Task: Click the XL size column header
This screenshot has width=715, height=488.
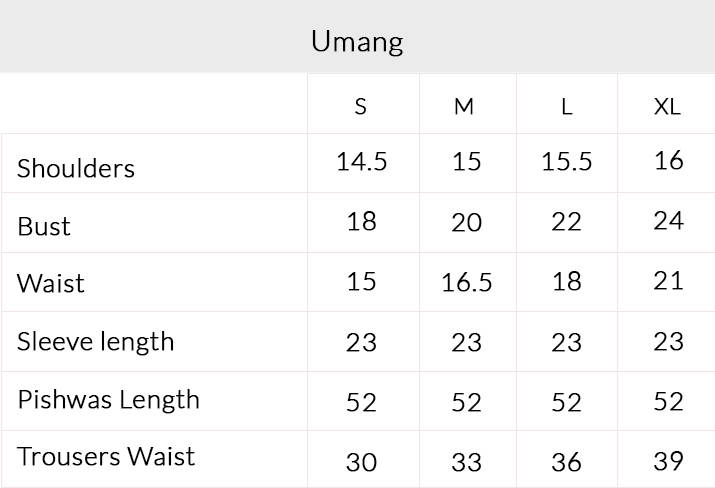Action: (667, 106)
